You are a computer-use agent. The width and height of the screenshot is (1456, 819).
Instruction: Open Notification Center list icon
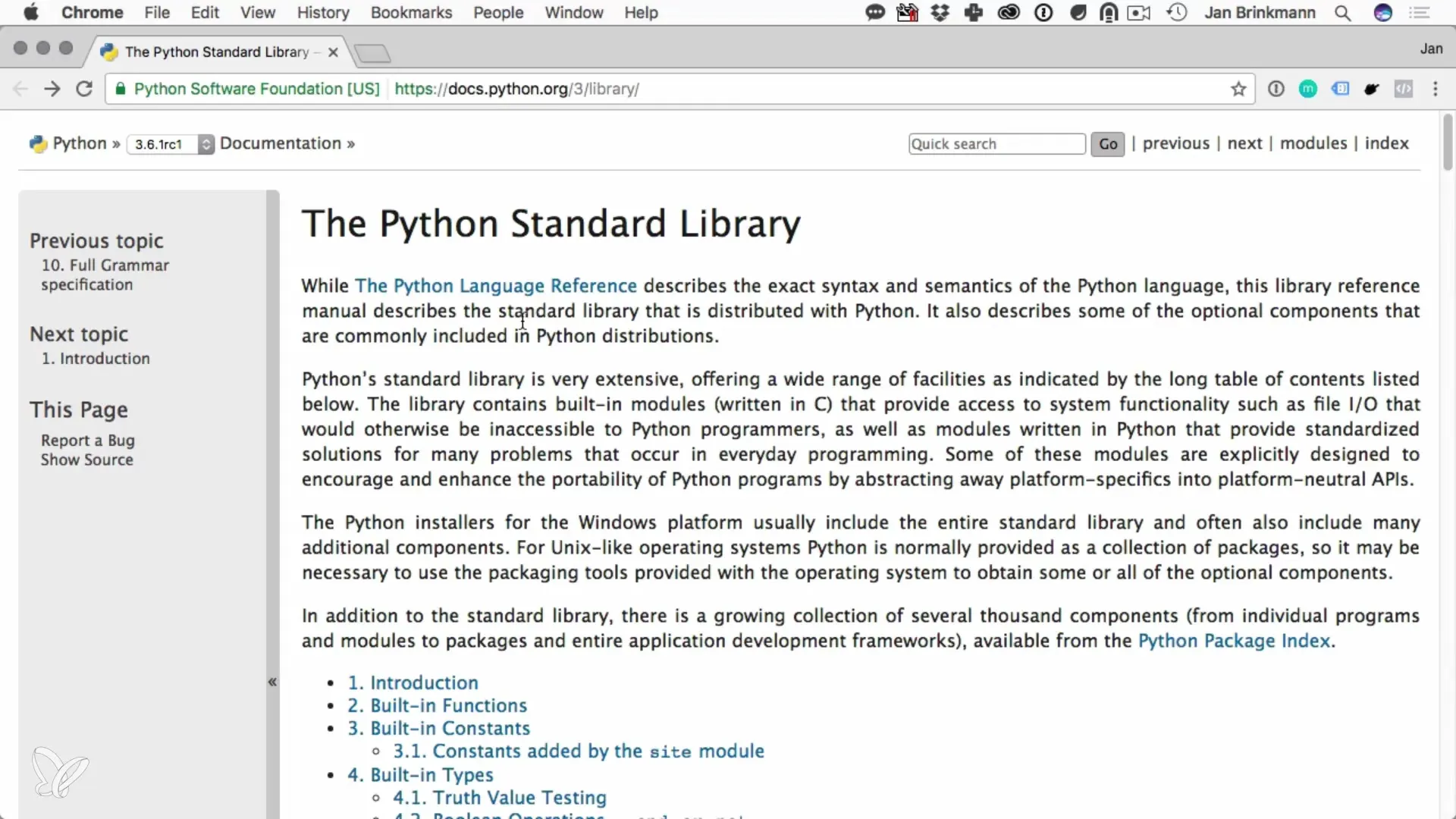tap(1419, 13)
